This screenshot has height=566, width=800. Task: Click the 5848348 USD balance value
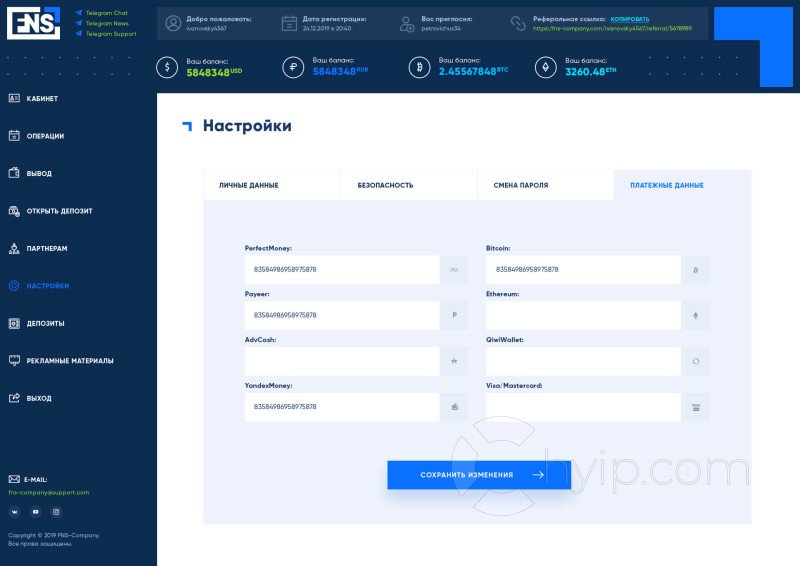pos(214,72)
